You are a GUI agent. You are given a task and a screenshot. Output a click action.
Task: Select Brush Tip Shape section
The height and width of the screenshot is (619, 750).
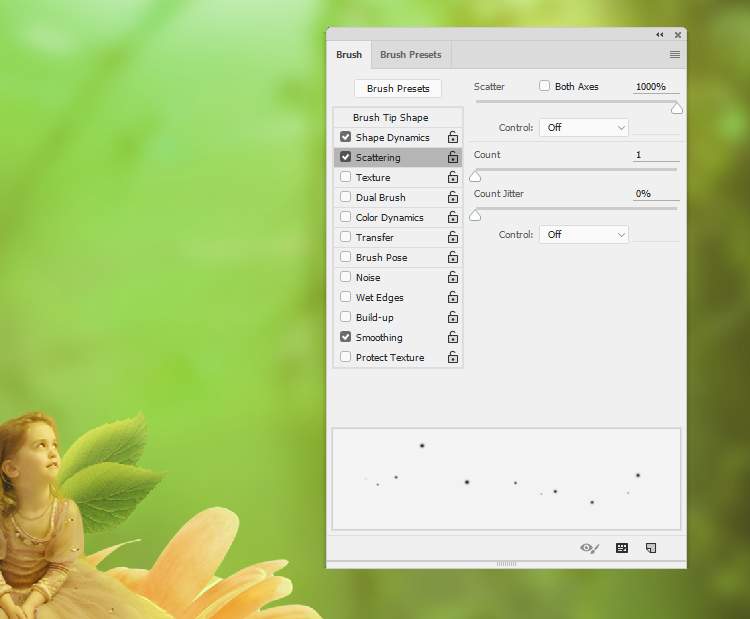(x=398, y=117)
